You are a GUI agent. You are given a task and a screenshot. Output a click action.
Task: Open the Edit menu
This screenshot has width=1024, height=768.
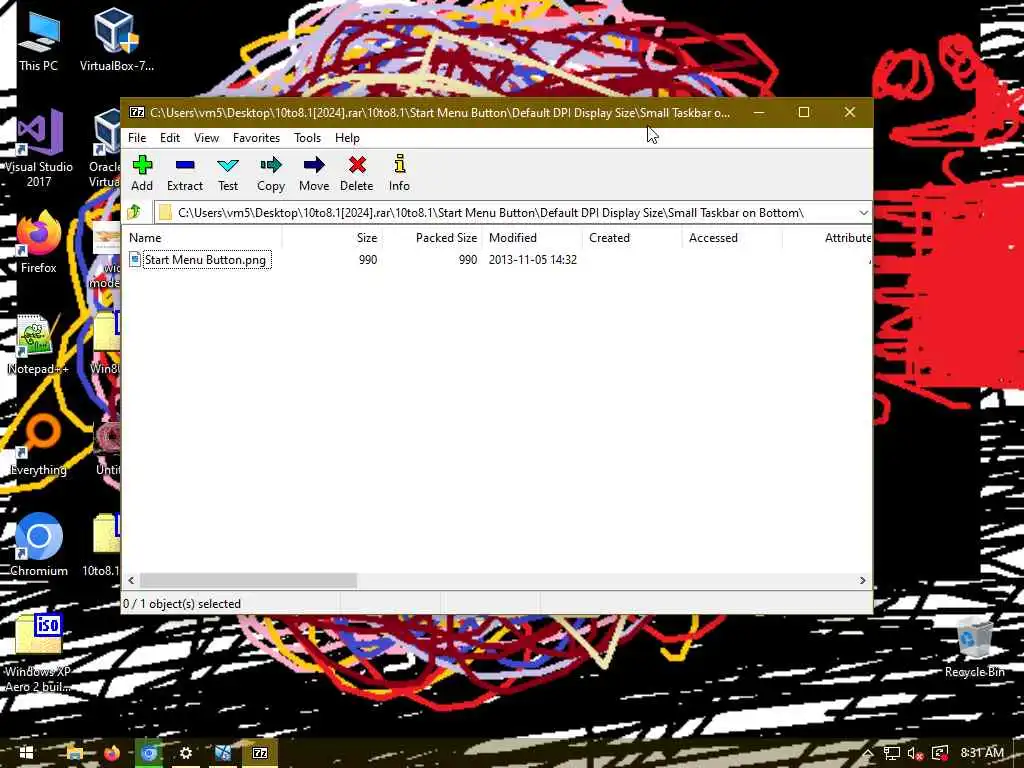click(170, 138)
